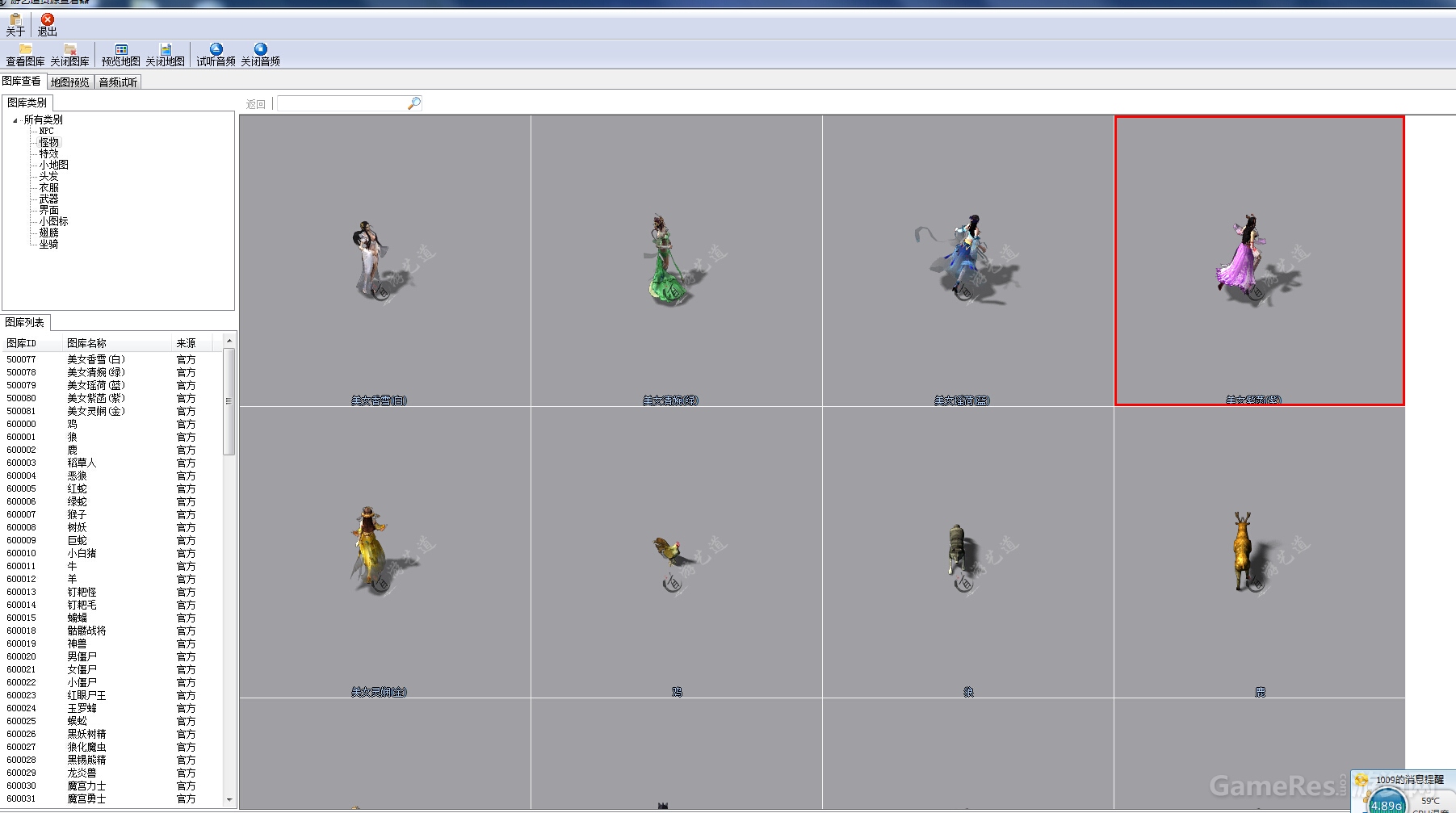Image resolution: width=1456 pixels, height=813 pixels.
Task: Select the 图库列表 panel tab
Action: 25,322
